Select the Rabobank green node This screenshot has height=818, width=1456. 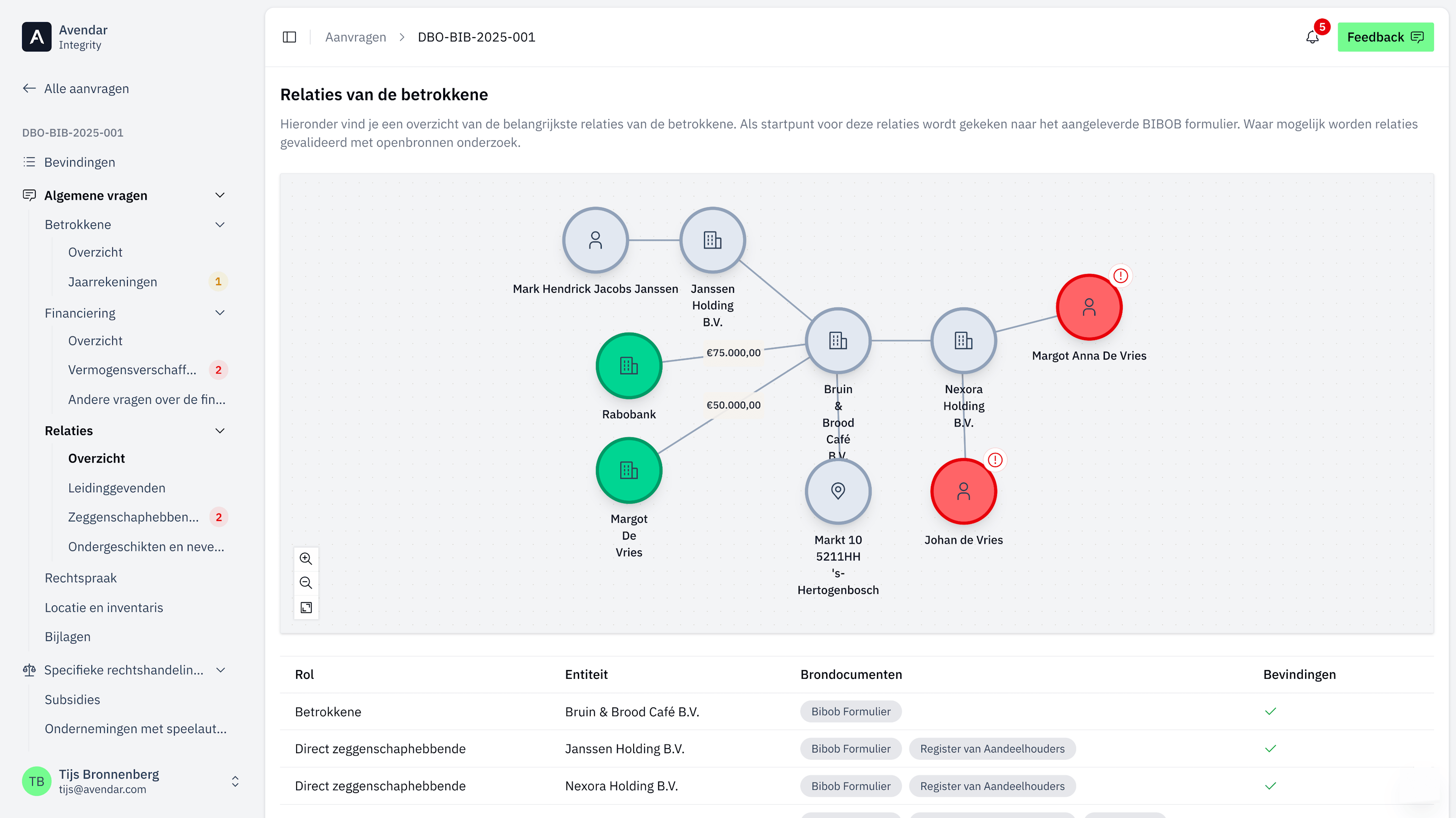pyautogui.click(x=629, y=366)
